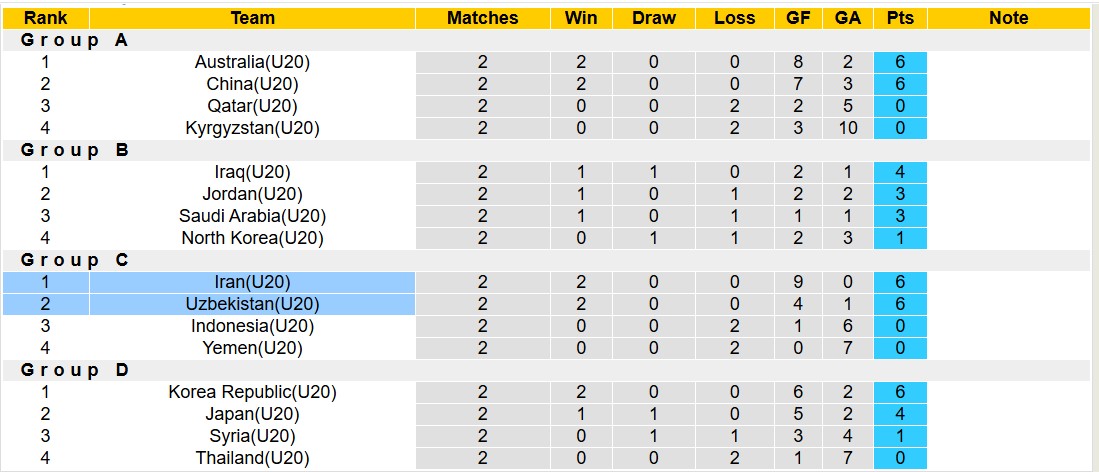Image resolution: width=1099 pixels, height=472 pixels.
Task: Open the Australia(U20) team link
Action: [x=252, y=62]
